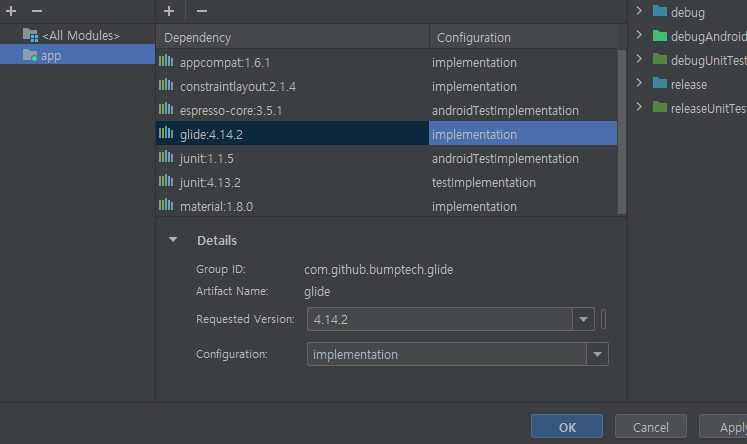Select the debugUnitTest variant label
Viewport: 747px width, 444px height.
coord(709,60)
